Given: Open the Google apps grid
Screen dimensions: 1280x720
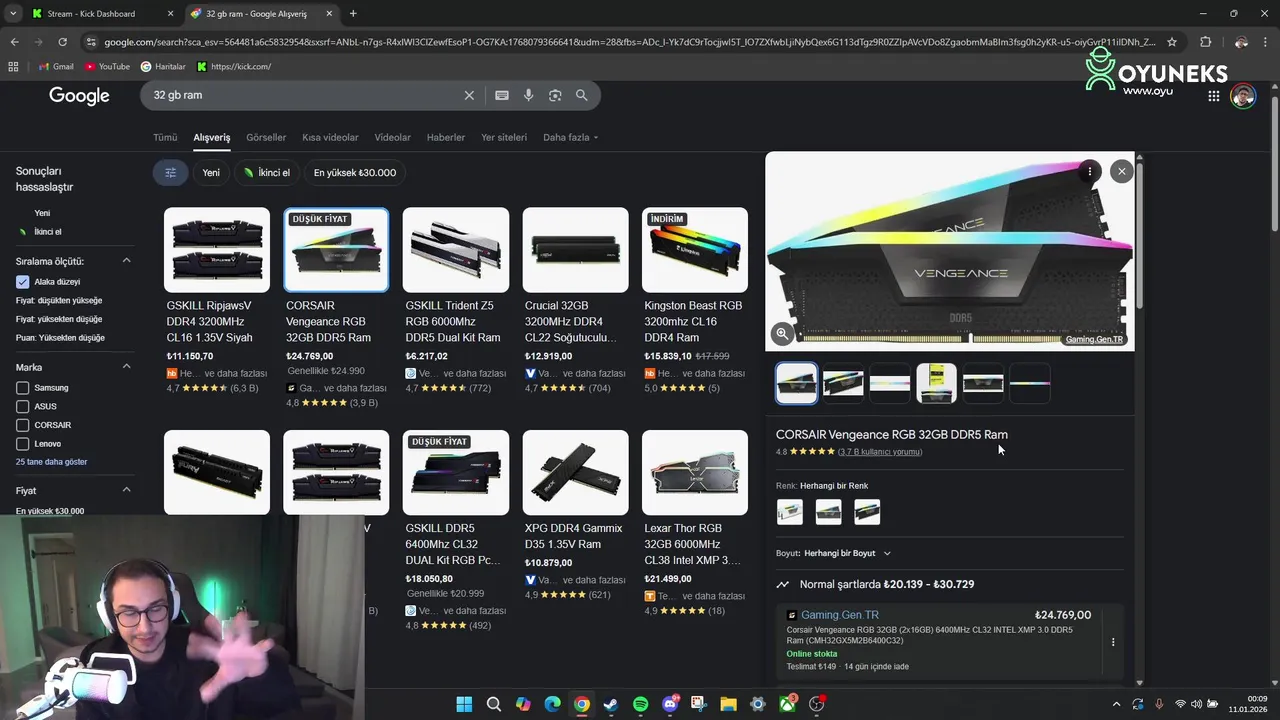Looking at the screenshot, I should pos(1213,96).
